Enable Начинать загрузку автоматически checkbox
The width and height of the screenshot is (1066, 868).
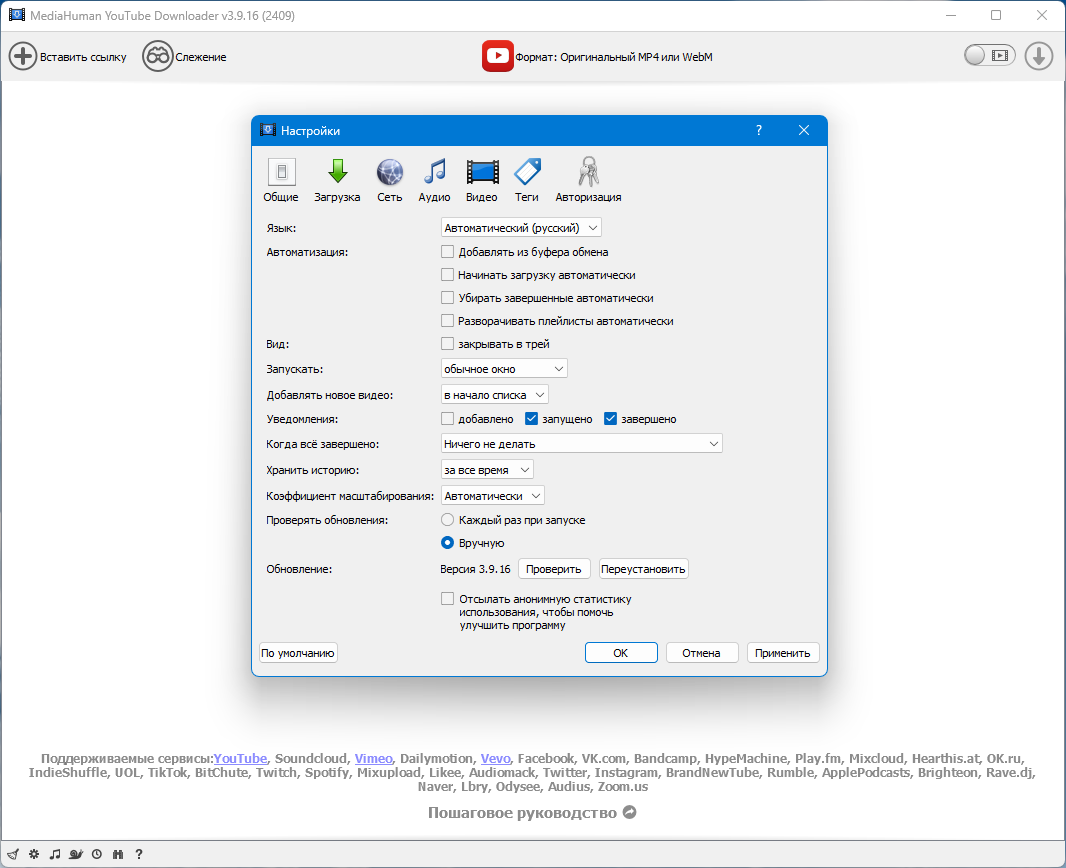pyautogui.click(x=447, y=275)
